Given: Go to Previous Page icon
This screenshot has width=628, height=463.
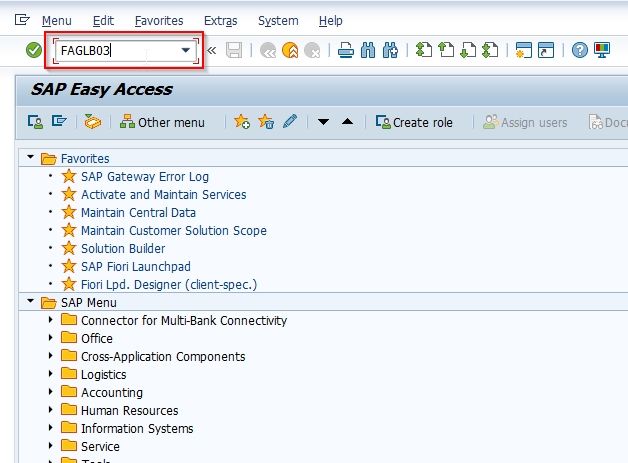Looking at the screenshot, I should 446,50.
